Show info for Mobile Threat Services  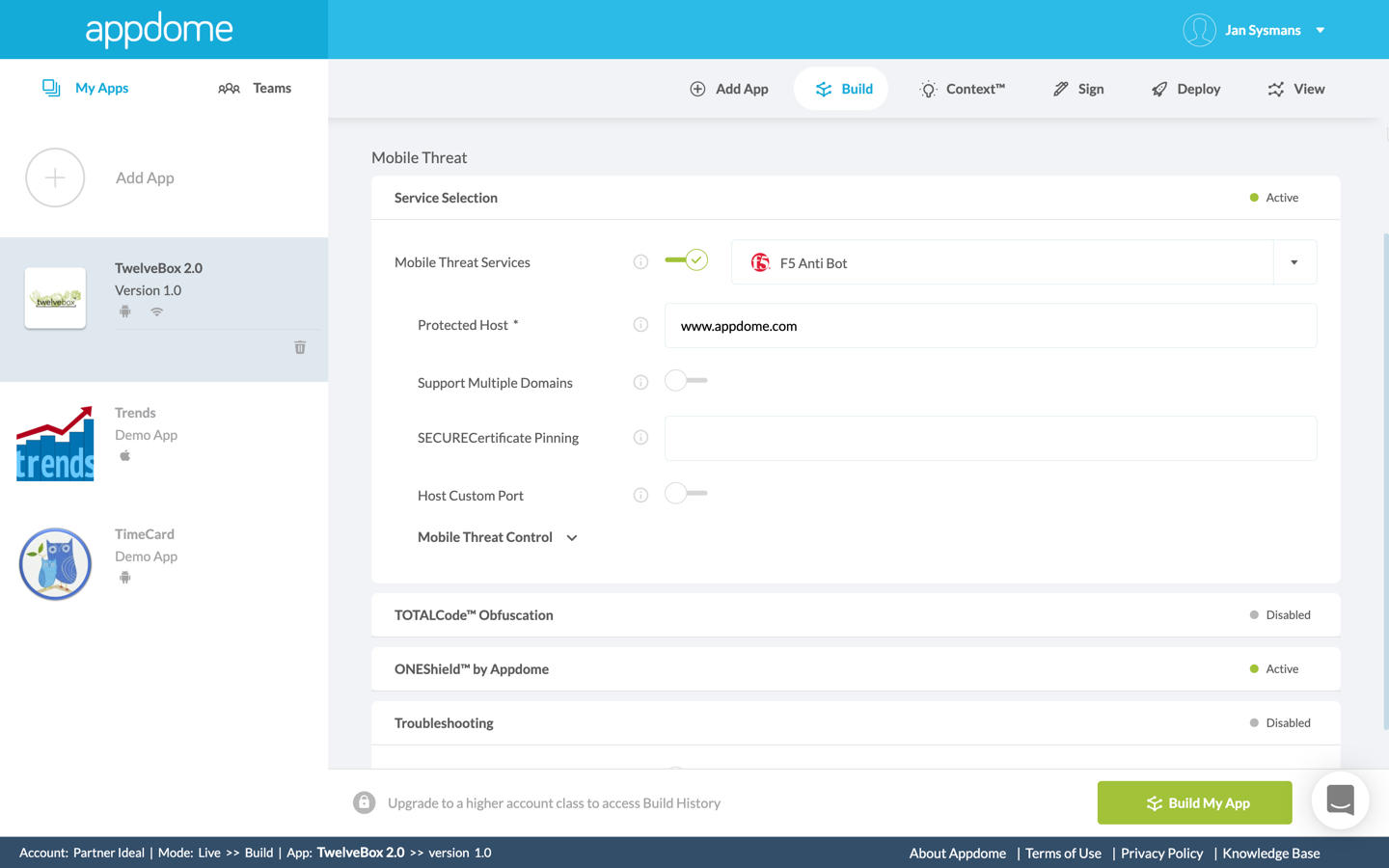640,262
